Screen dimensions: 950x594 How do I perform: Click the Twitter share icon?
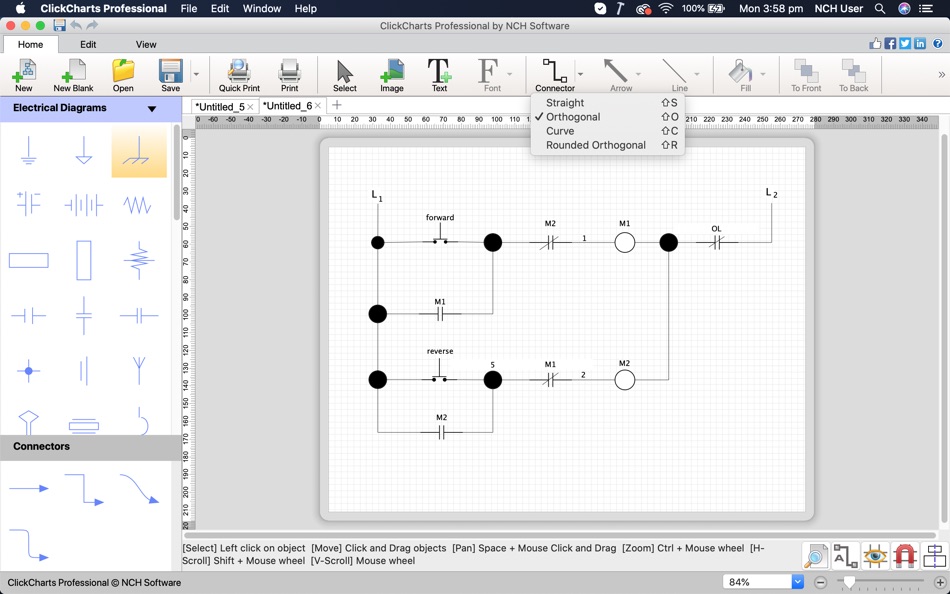coord(905,44)
